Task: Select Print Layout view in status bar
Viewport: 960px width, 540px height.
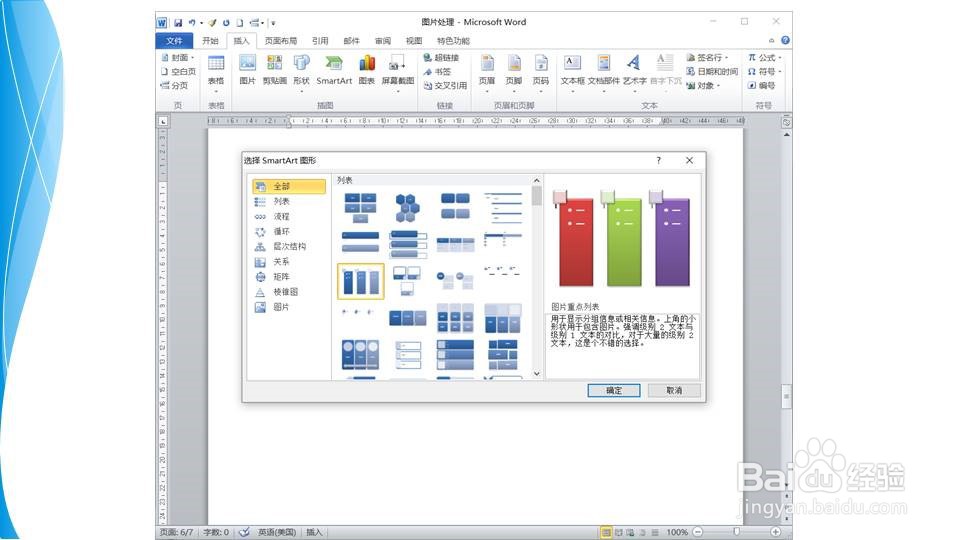Action: point(606,532)
